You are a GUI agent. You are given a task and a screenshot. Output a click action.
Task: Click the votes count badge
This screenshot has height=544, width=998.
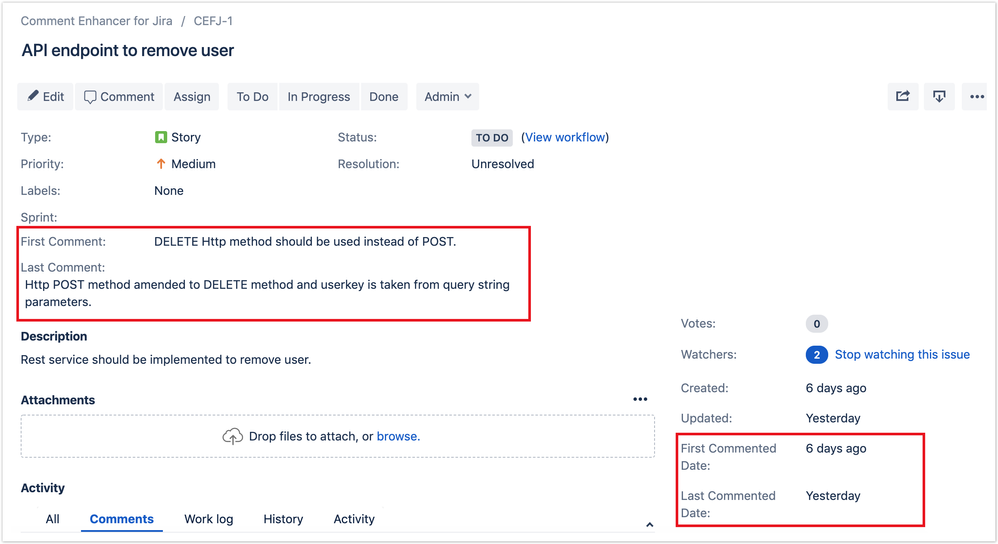click(817, 324)
